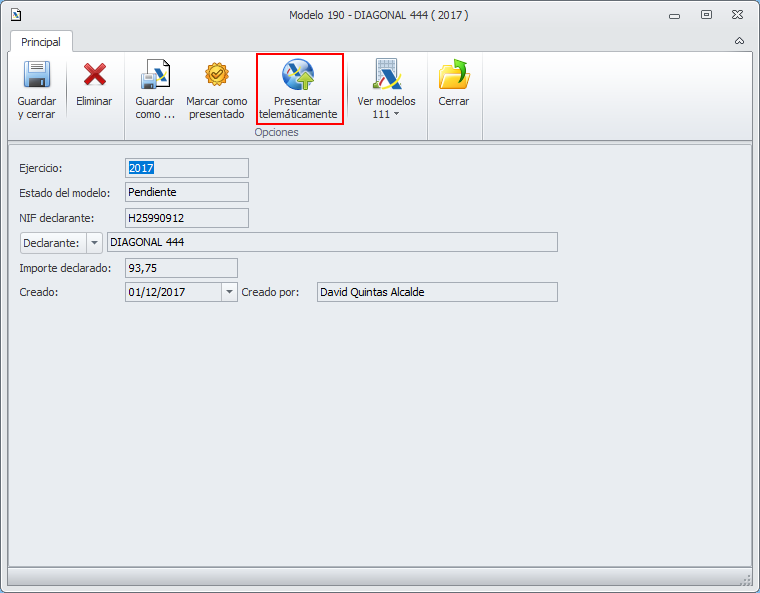Collapse the ribbon with the chevron
This screenshot has height=593, width=760.
pos(739,41)
